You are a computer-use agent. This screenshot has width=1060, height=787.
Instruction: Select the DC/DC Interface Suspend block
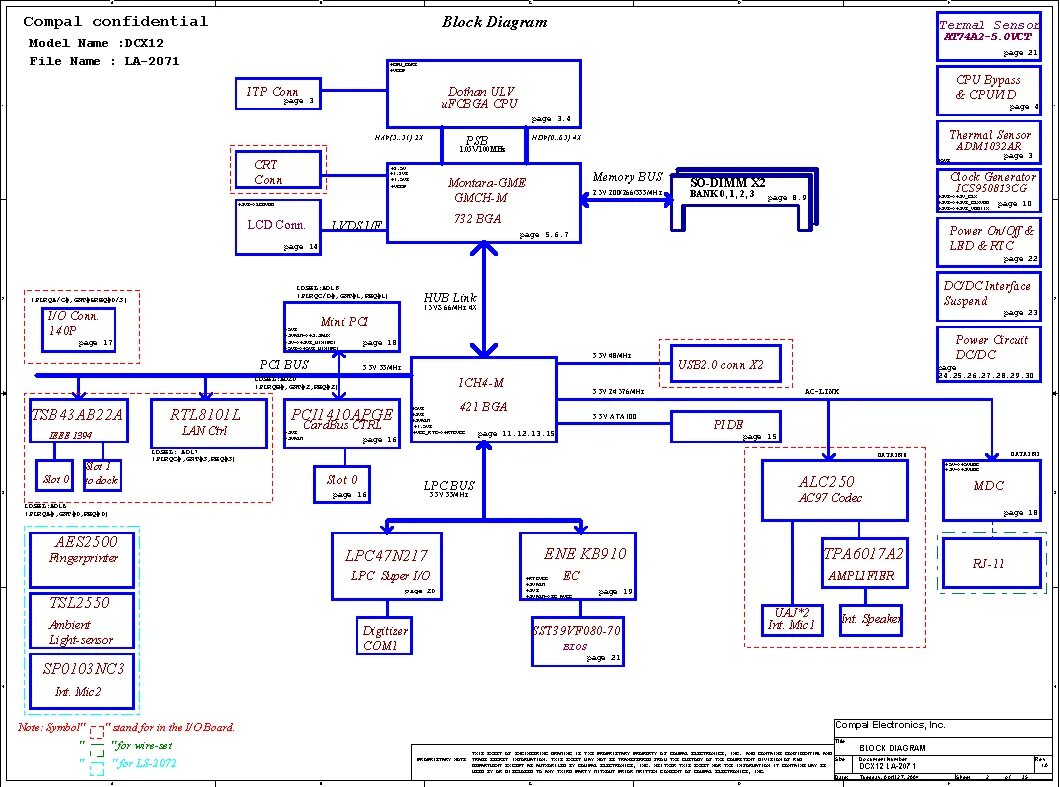(x=988, y=296)
